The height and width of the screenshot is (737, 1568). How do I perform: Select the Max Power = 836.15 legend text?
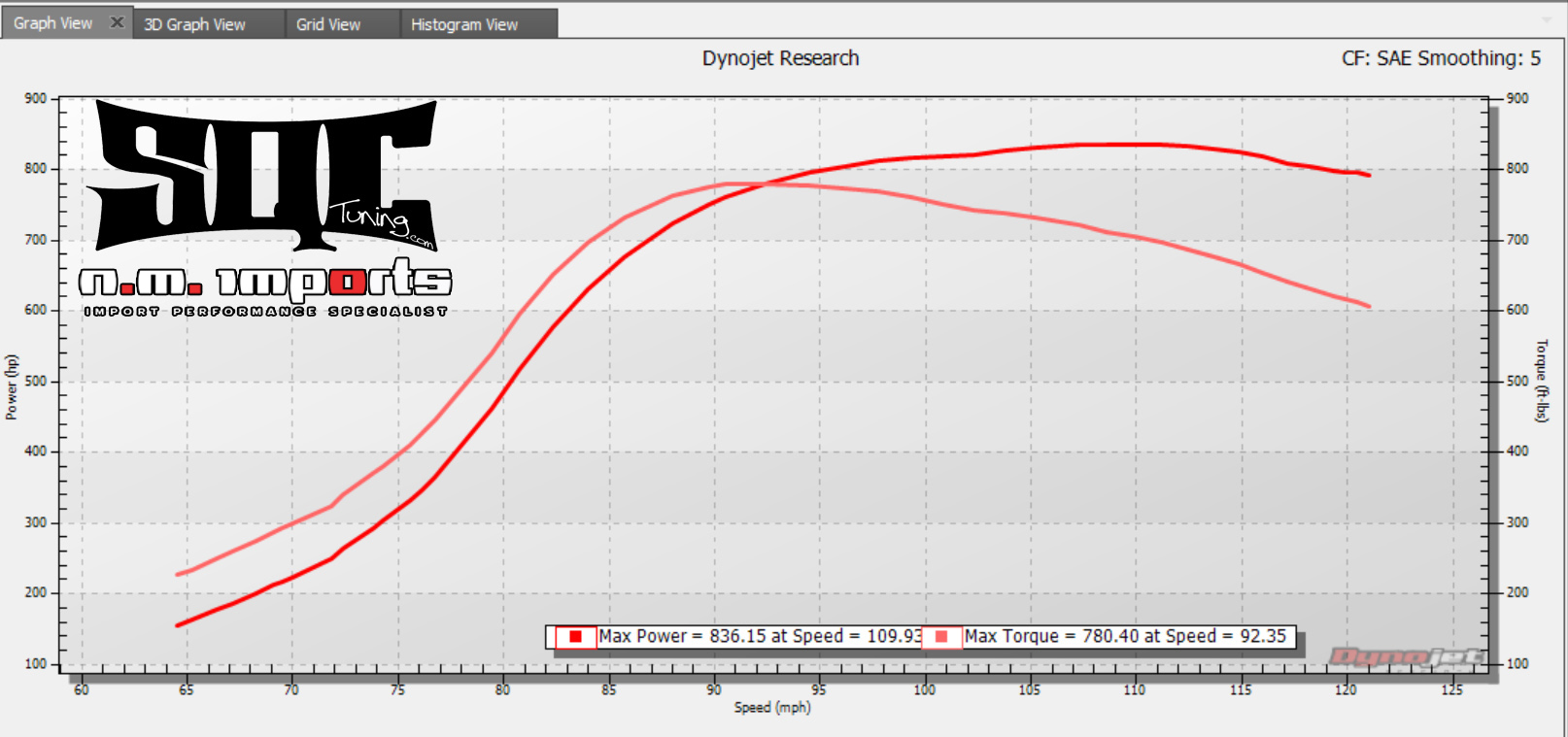(760, 636)
